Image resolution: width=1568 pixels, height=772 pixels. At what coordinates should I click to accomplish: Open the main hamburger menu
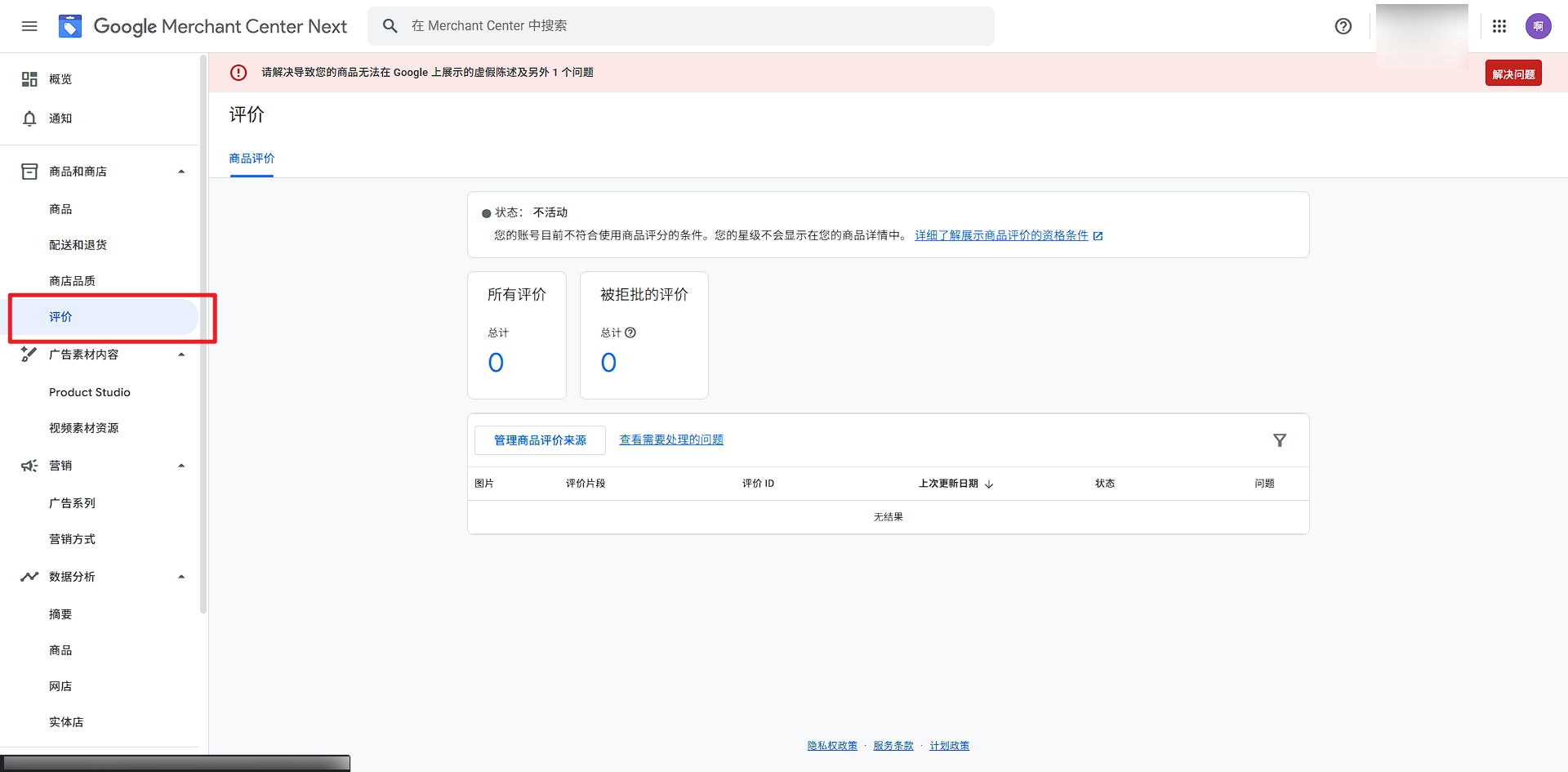pyautogui.click(x=29, y=26)
